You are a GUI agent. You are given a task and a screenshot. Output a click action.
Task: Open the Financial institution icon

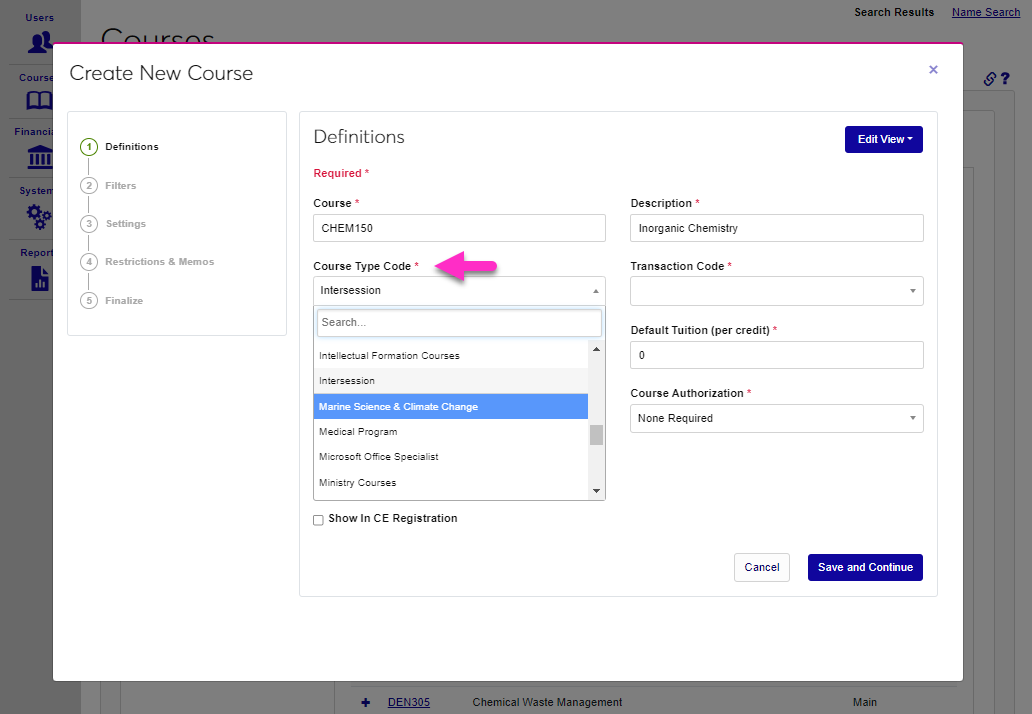tap(40, 157)
